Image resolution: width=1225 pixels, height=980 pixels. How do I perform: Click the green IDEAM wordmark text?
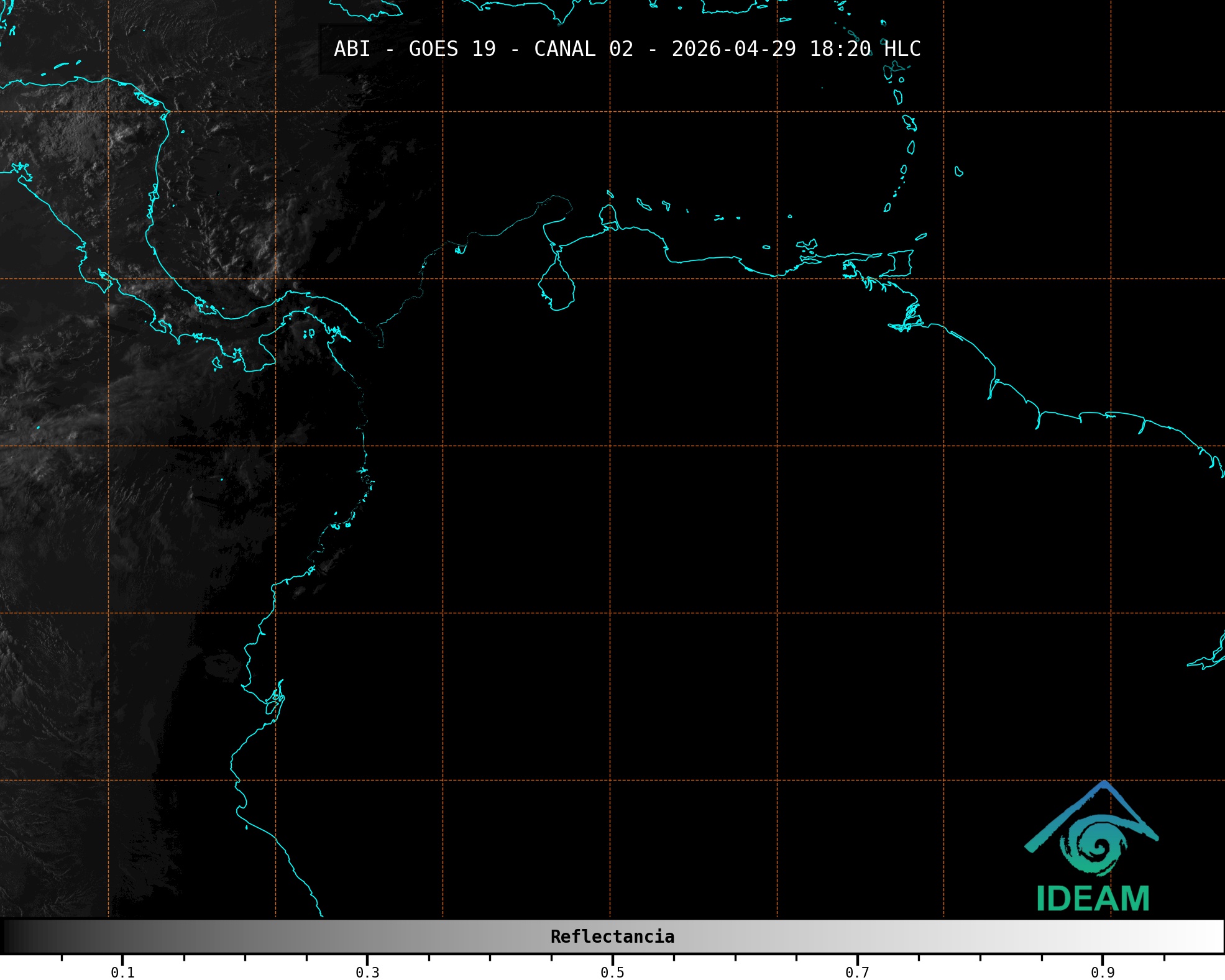(1093, 899)
